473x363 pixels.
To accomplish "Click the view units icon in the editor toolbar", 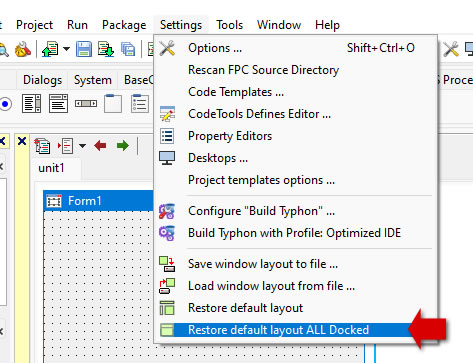I will click(42, 146).
